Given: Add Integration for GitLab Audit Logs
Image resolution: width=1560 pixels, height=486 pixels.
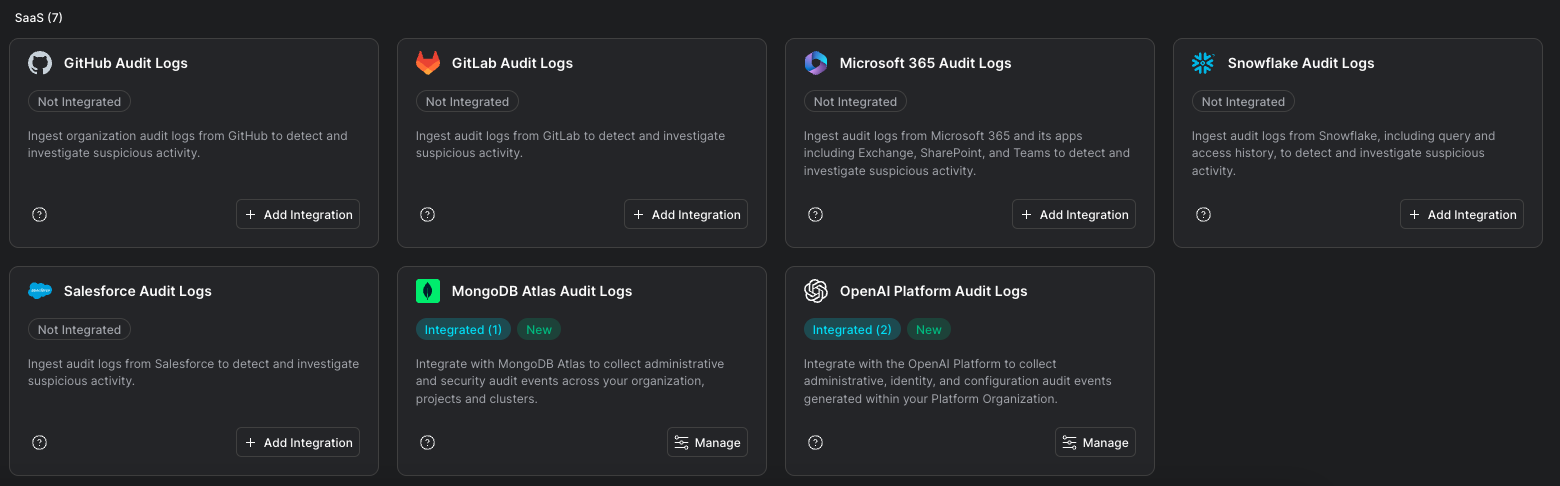Looking at the screenshot, I should point(686,214).
